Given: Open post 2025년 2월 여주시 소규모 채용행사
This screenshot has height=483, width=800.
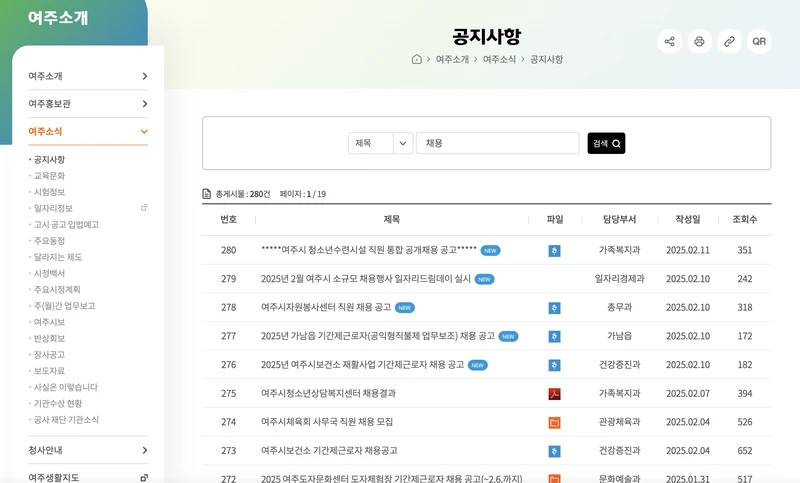Looking at the screenshot, I should [366, 278].
